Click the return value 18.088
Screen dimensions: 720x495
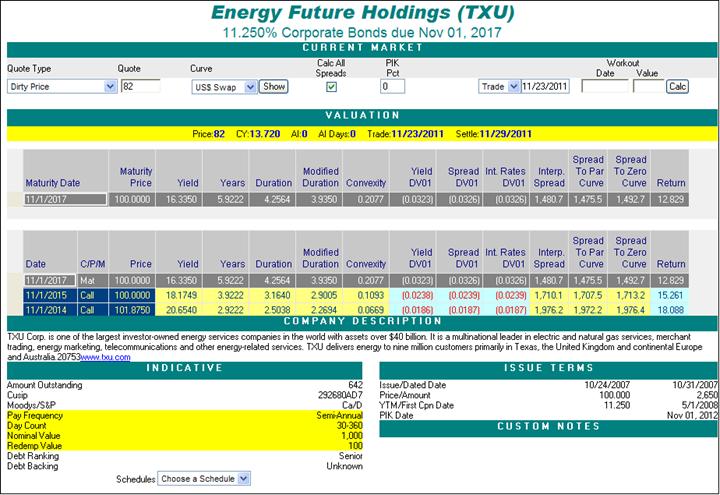670,310
